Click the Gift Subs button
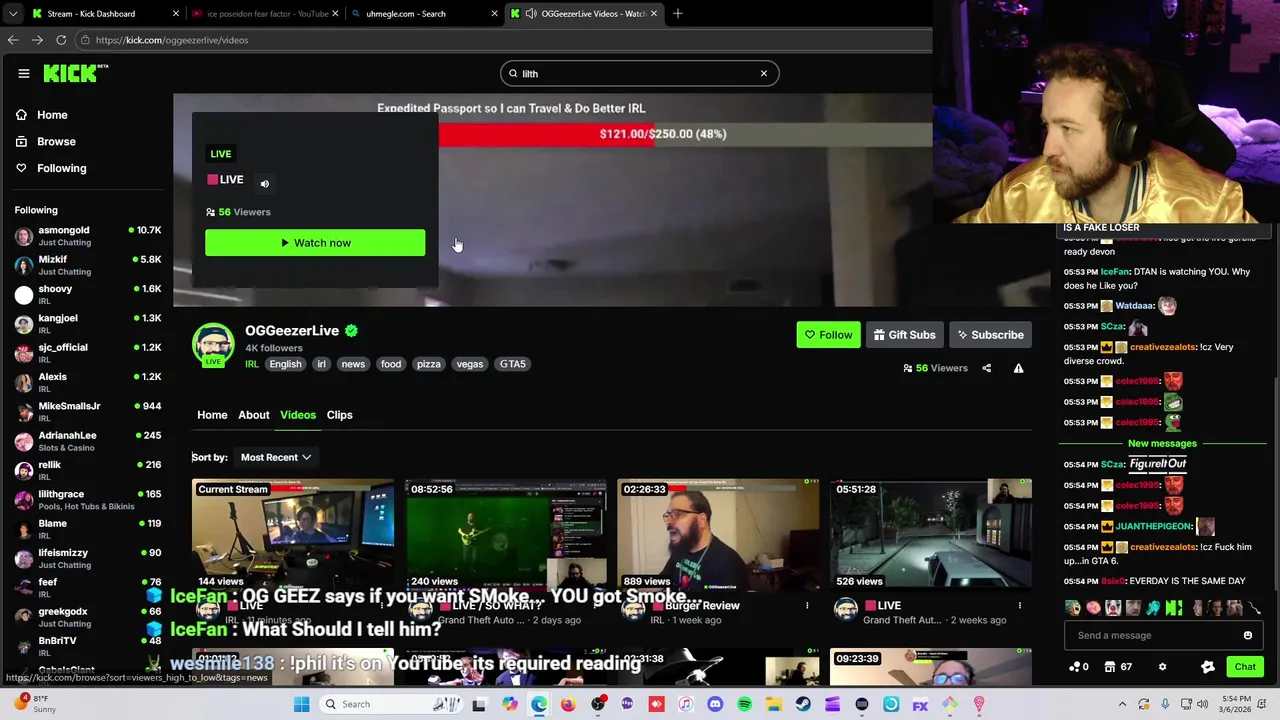1280x720 pixels. point(904,335)
